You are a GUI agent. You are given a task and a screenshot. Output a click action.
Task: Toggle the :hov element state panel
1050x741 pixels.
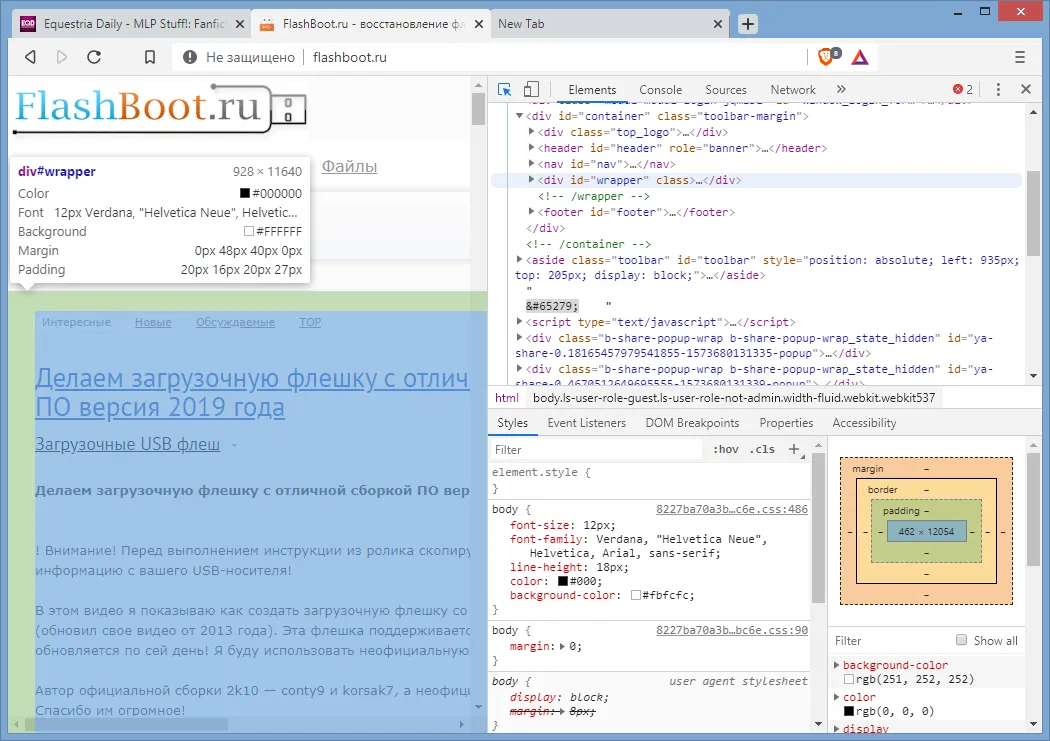[x=725, y=449]
